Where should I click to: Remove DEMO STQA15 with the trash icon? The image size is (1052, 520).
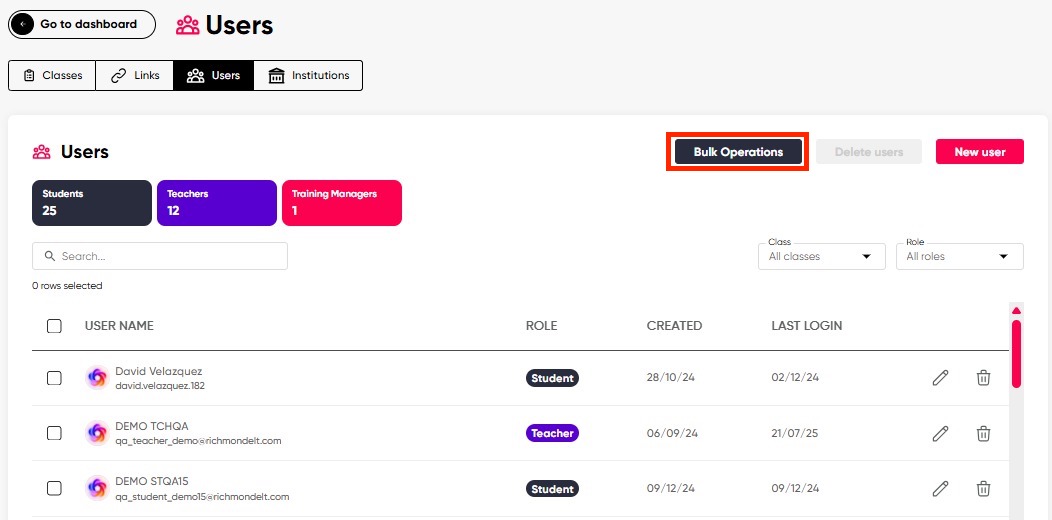pyautogui.click(x=983, y=489)
